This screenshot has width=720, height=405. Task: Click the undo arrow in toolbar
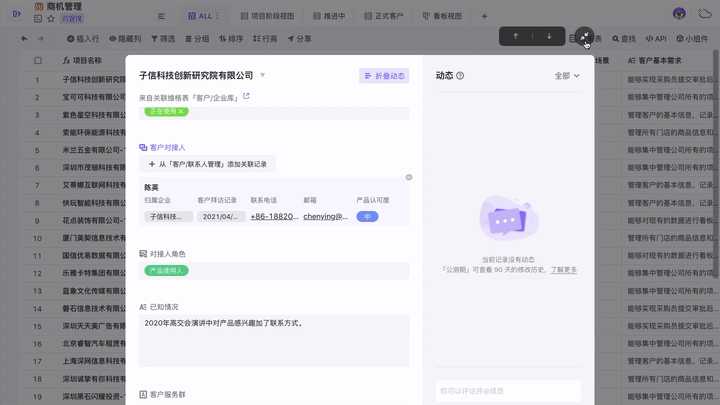tap(26, 38)
